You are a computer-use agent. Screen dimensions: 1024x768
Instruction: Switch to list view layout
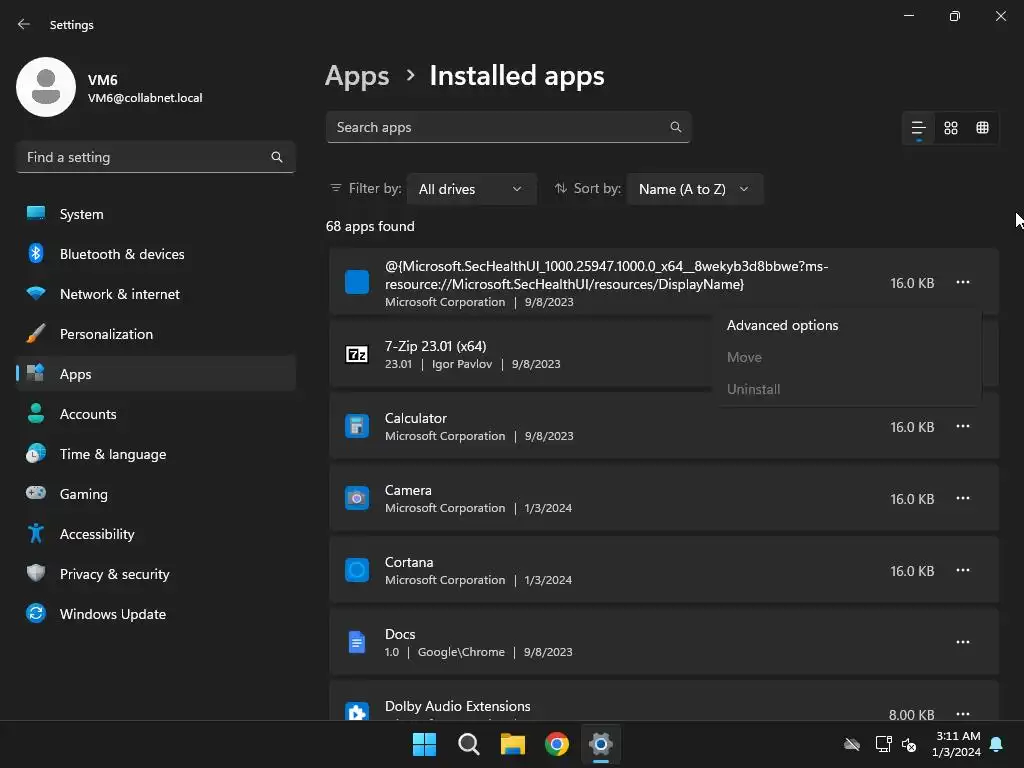[x=918, y=128]
